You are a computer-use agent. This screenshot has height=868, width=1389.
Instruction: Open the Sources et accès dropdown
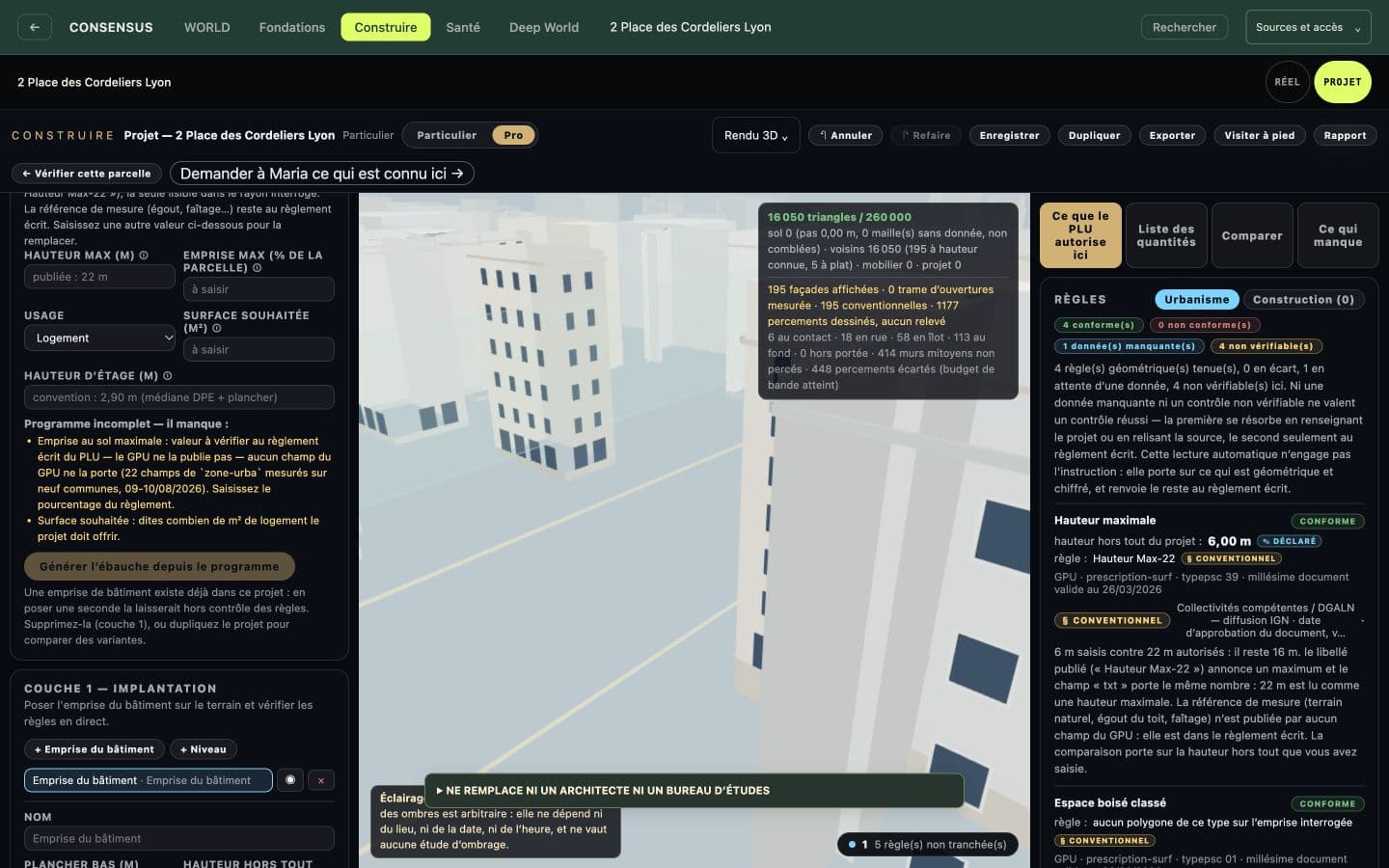coord(1308,27)
